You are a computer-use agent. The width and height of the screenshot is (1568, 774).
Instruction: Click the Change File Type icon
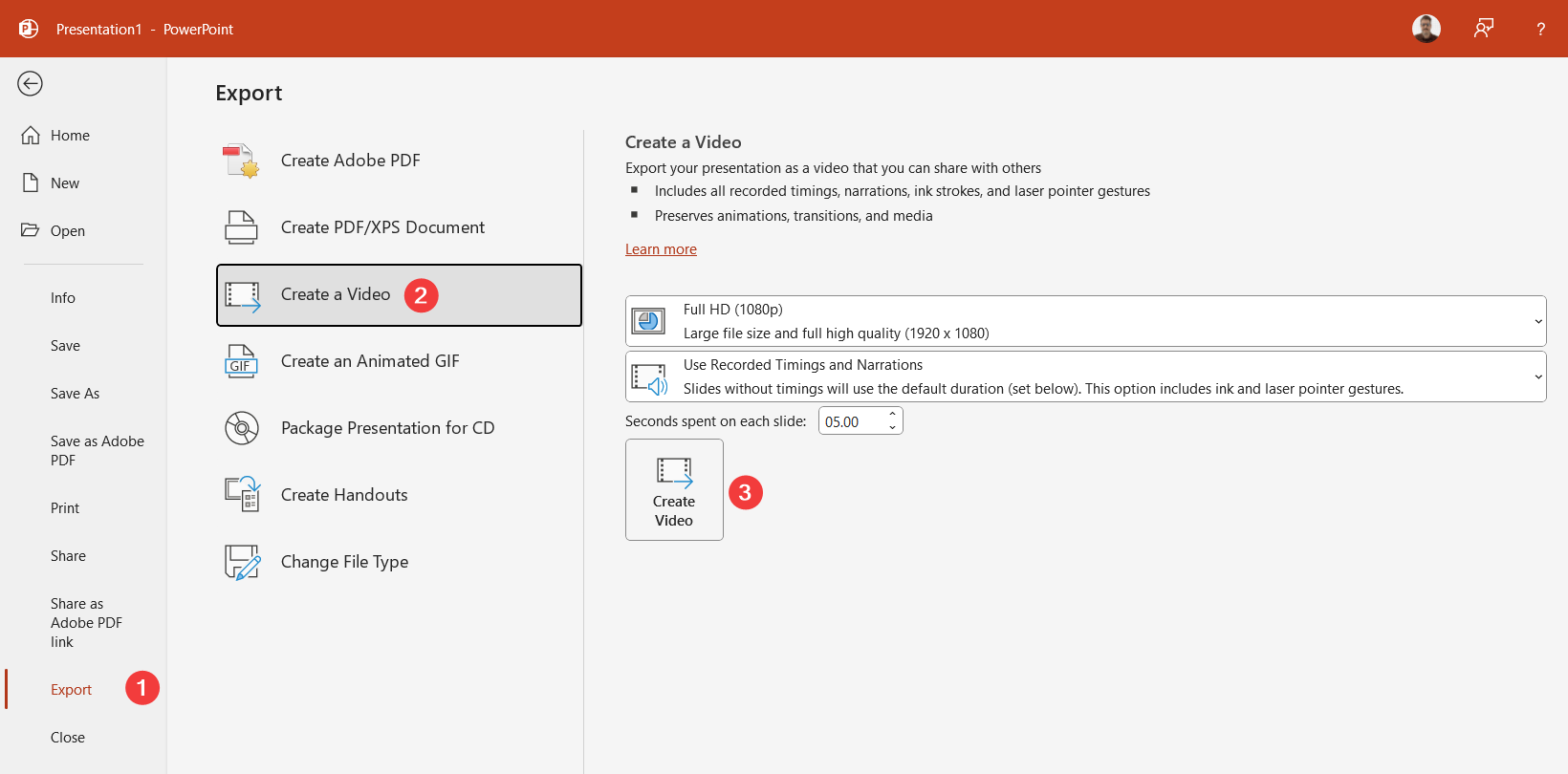[x=241, y=562]
